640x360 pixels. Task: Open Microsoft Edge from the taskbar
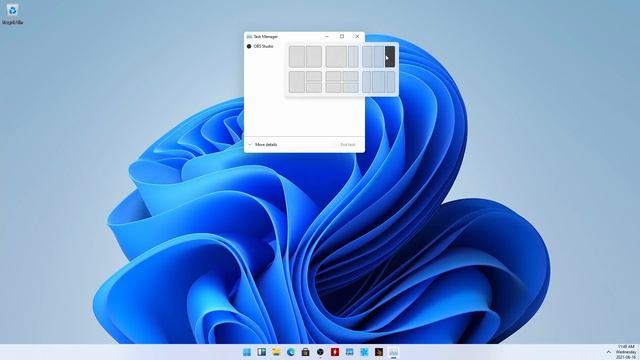pos(291,352)
